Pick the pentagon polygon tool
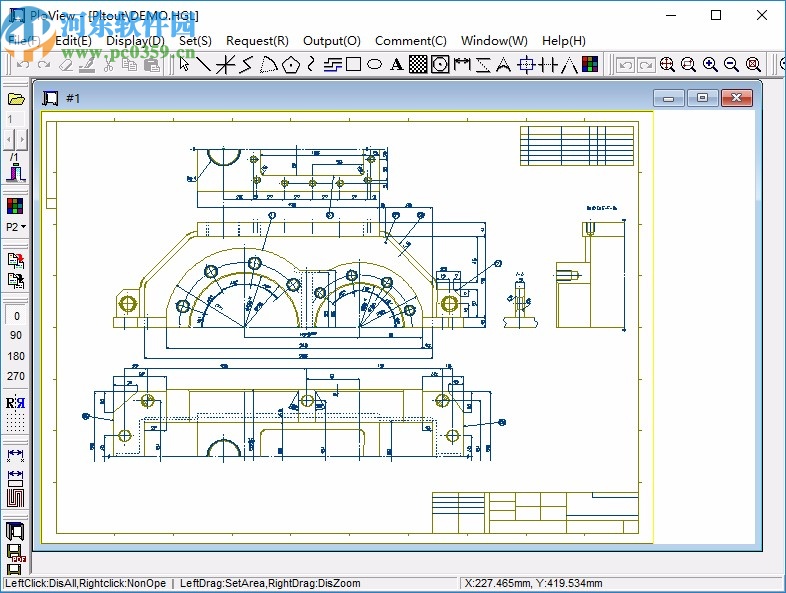786x593 pixels. [290, 65]
